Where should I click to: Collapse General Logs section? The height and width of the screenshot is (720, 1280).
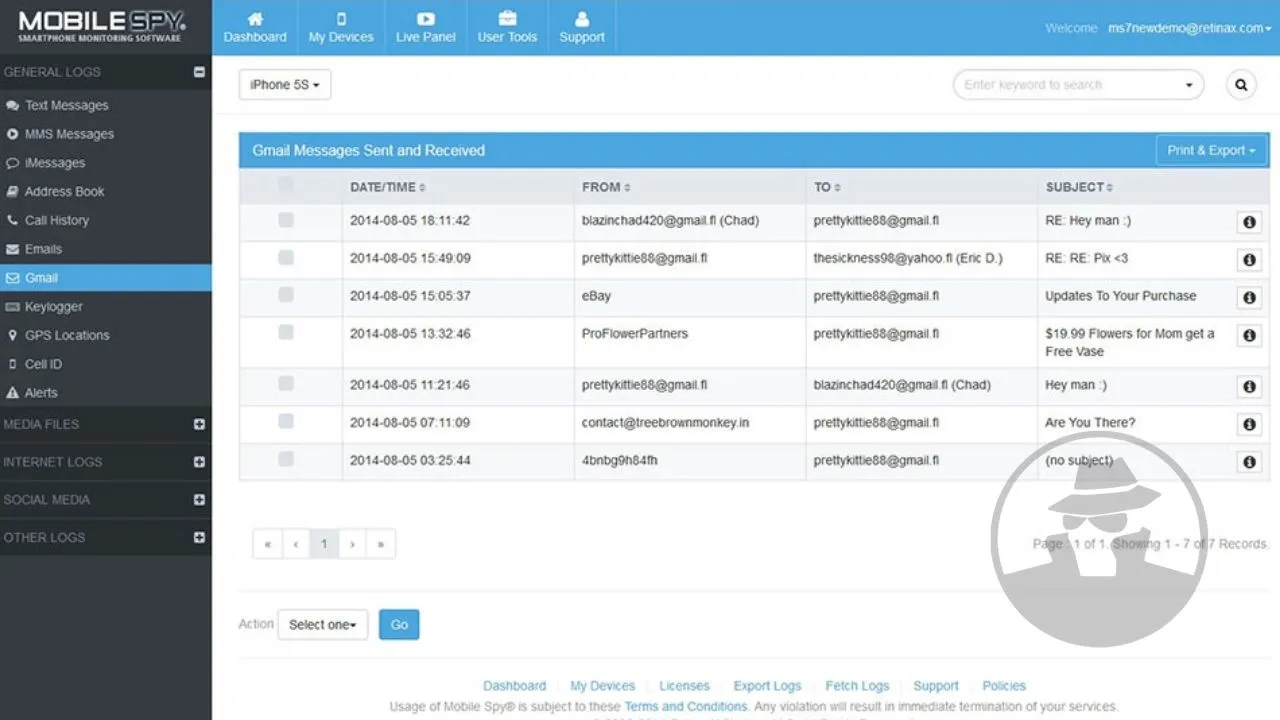click(199, 72)
